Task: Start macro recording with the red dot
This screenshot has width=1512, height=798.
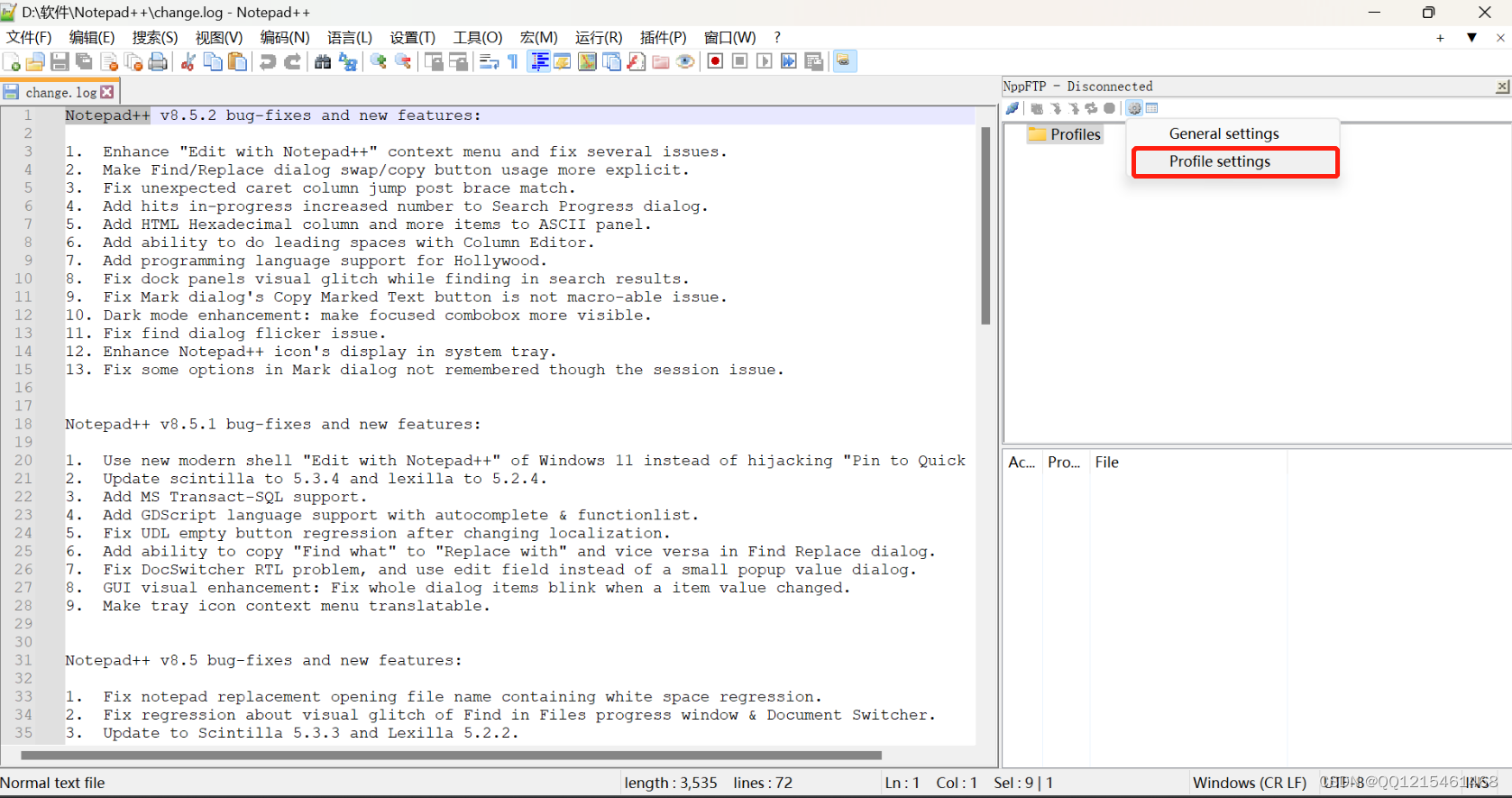Action: (716, 61)
